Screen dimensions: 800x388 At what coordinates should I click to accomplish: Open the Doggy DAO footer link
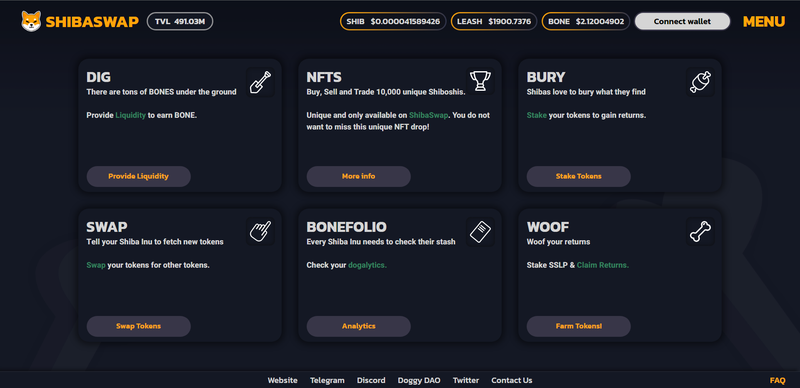[419, 380]
